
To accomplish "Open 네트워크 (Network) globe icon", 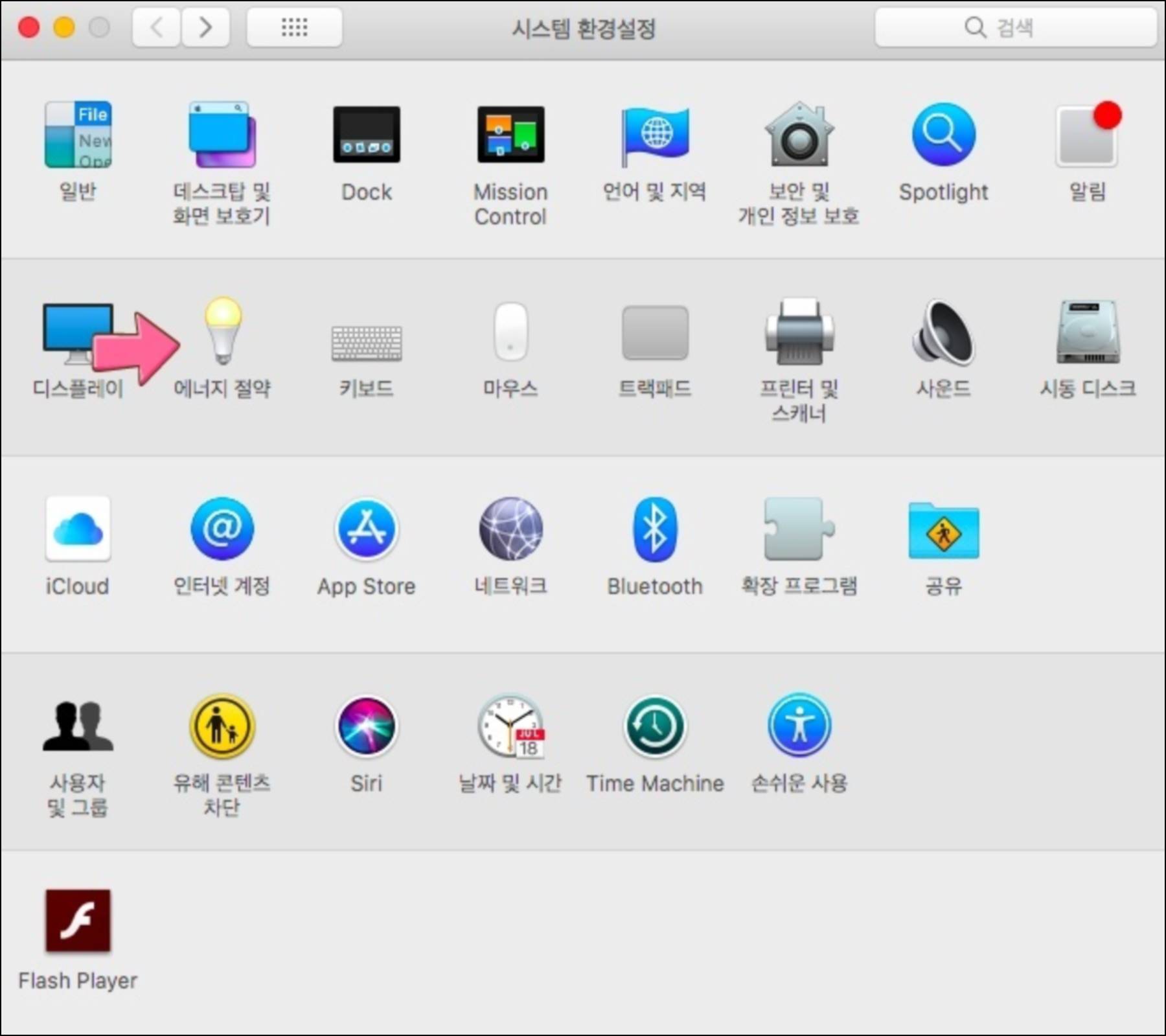I will click(x=510, y=529).
